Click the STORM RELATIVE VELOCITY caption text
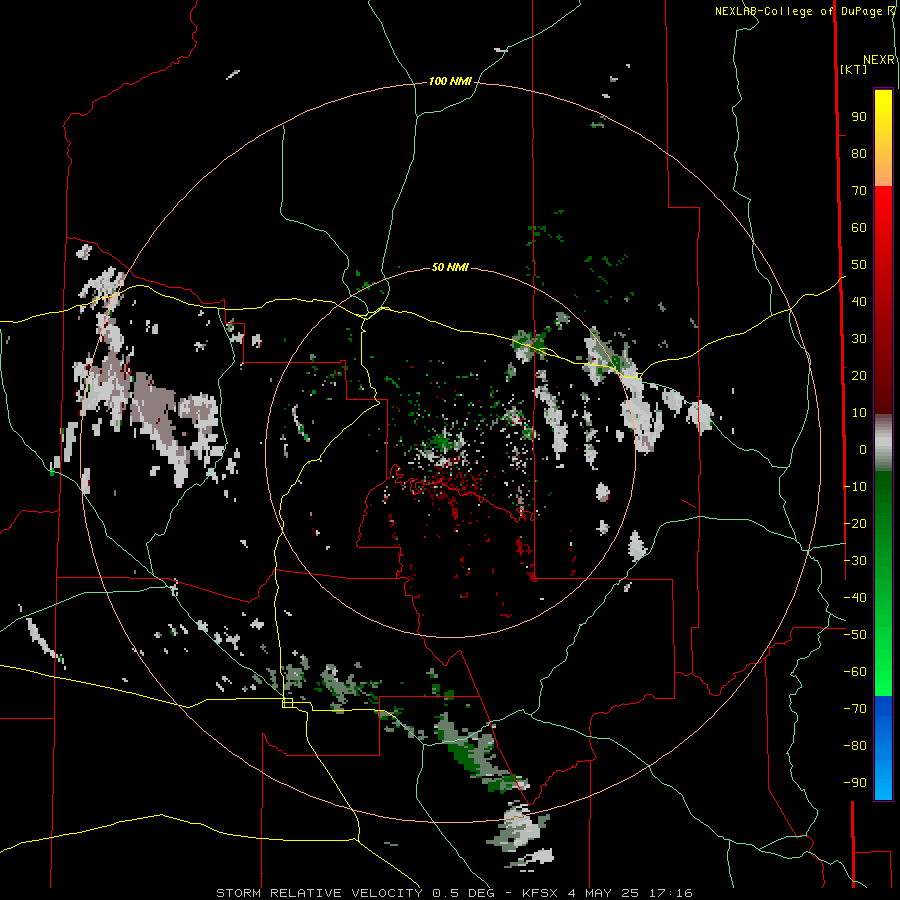 point(319,893)
